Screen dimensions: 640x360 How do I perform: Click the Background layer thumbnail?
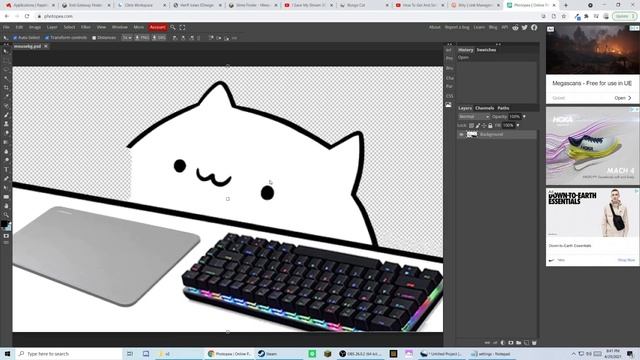pos(472,134)
